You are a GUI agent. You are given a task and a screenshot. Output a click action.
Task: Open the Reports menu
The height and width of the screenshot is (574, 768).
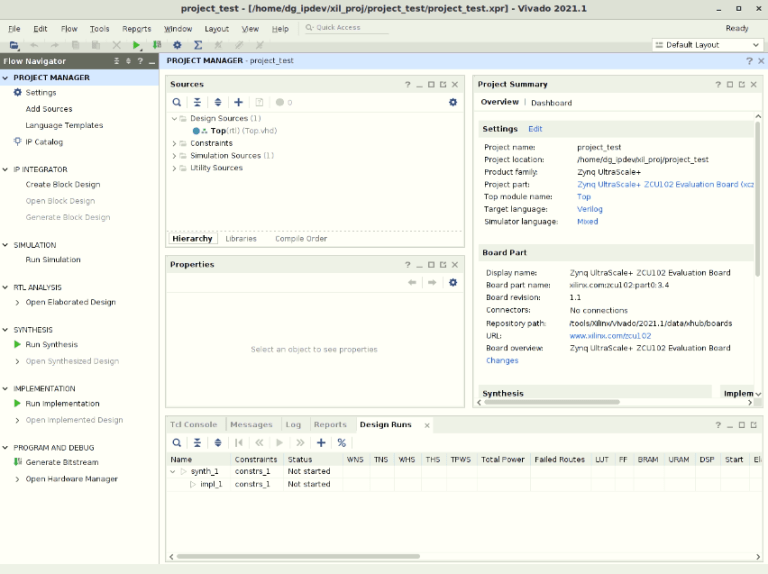(x=137, y=29)
